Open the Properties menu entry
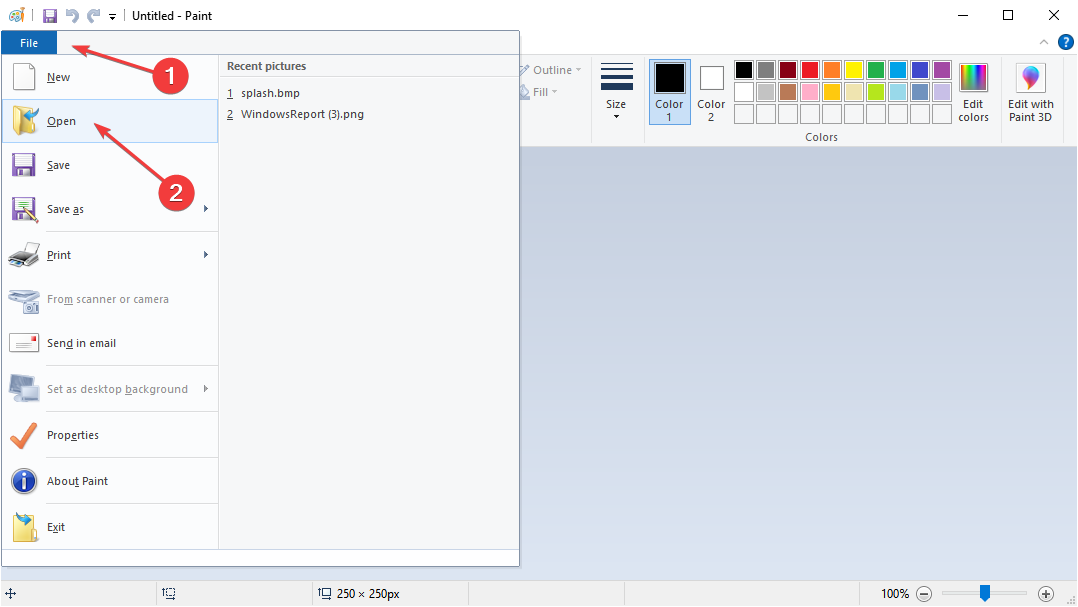1078x607 pixels. coord(110,435)
